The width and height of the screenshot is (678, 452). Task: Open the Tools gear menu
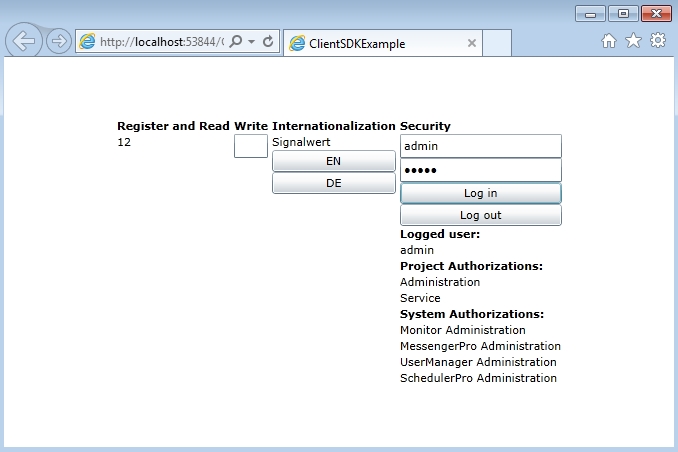[x=658, y=41]
